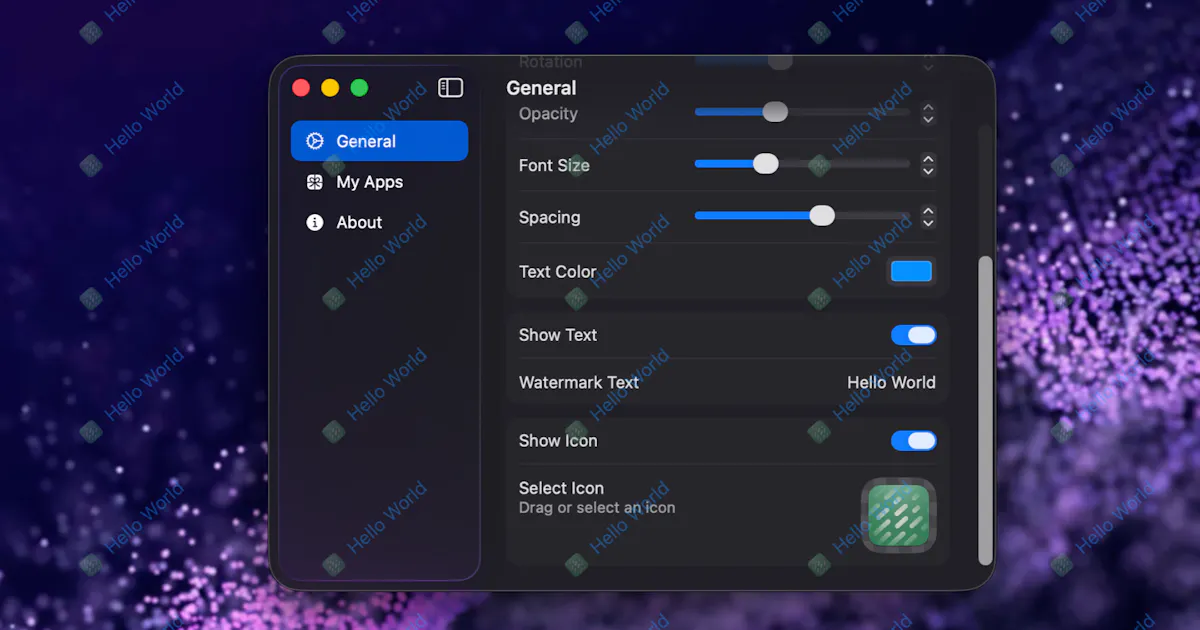Click the Text Color label
Viewport: 1200px width, 630px height.
[x=557, y=271]
